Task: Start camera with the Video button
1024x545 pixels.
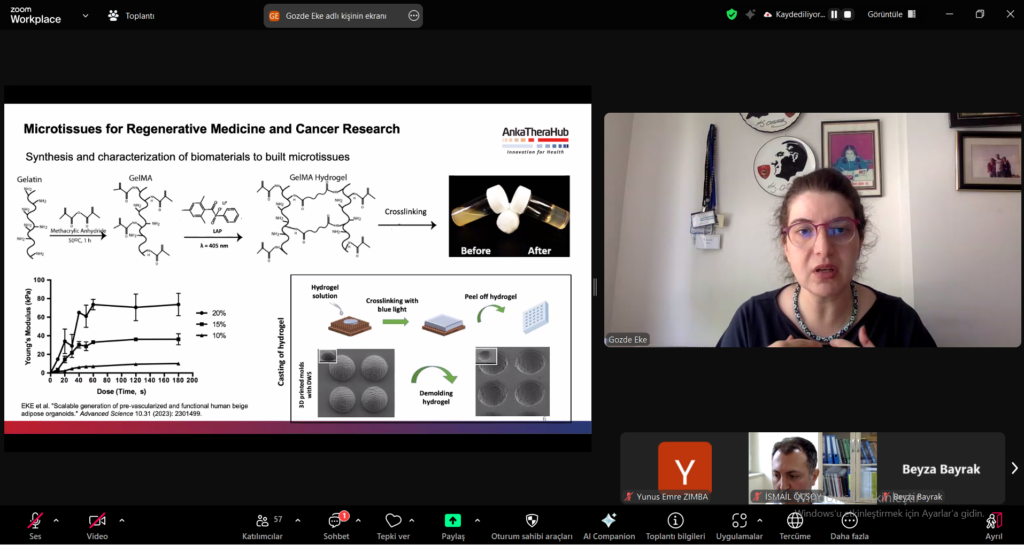Action: point(97,525)
